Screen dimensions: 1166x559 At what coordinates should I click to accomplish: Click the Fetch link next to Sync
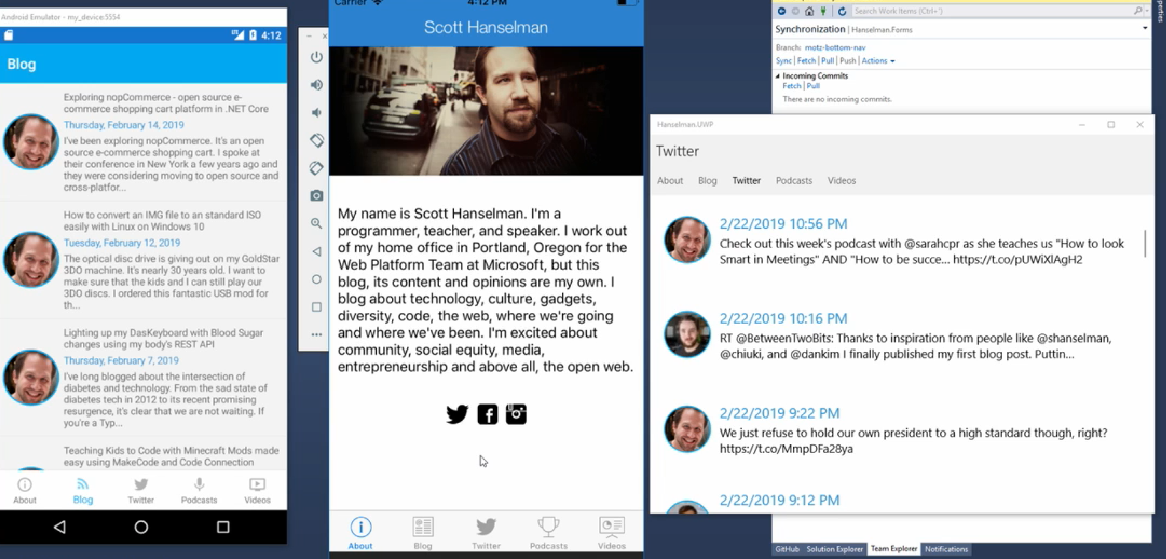point(806,61)
